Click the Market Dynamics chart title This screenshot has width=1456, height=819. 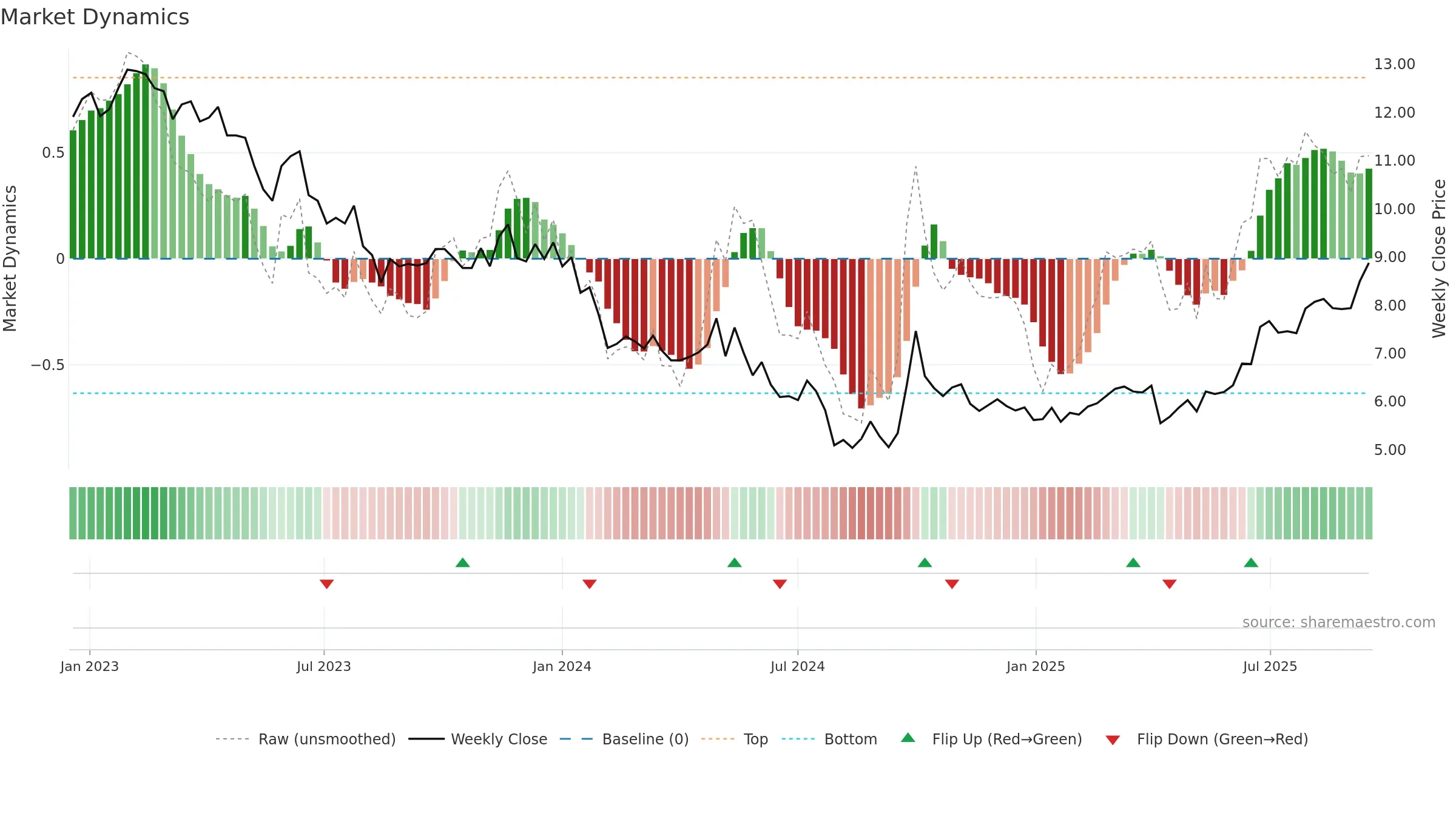[x=95, y=17]
